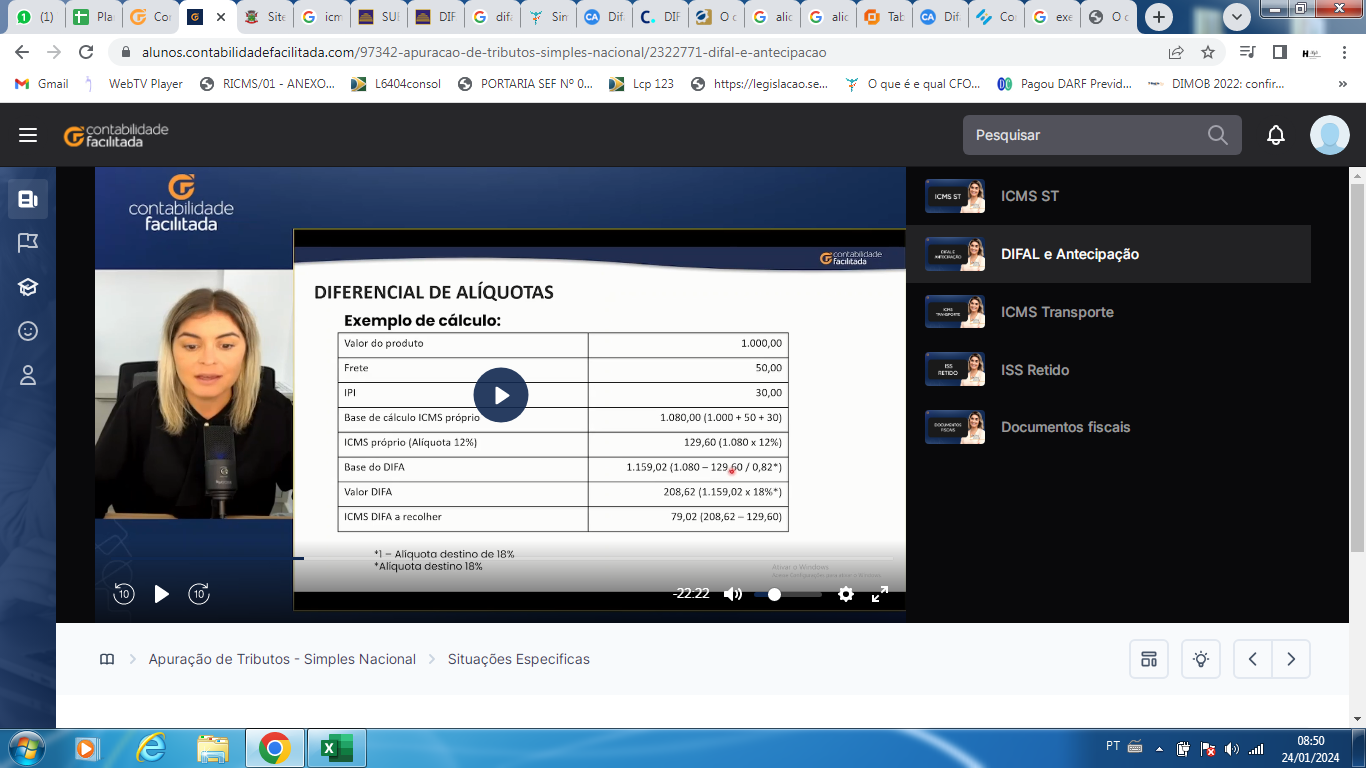Click the -22:22 remaining time display
Screen dimensions: 1366x768
691,594
